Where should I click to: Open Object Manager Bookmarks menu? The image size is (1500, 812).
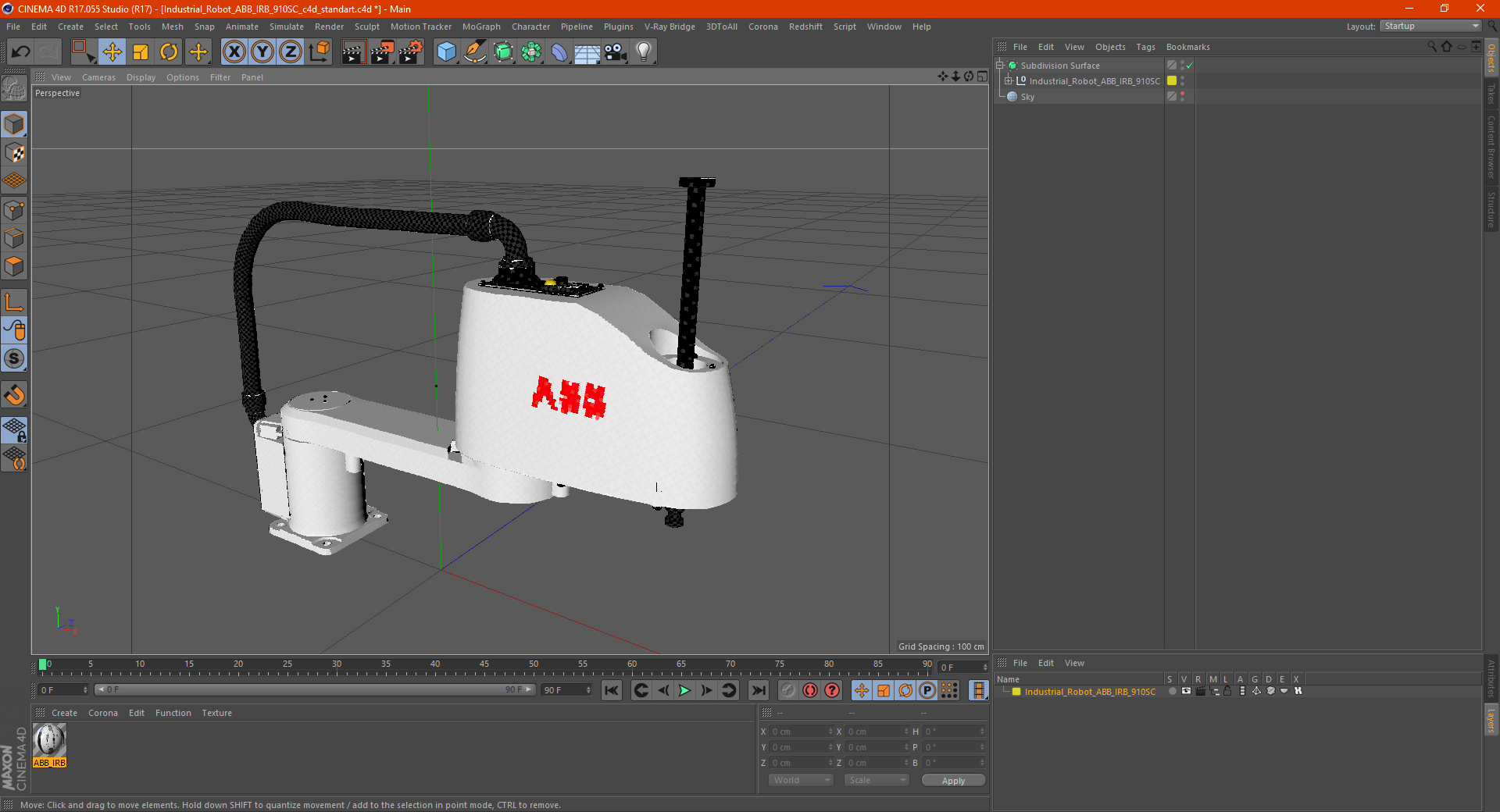click(1187, 47)
